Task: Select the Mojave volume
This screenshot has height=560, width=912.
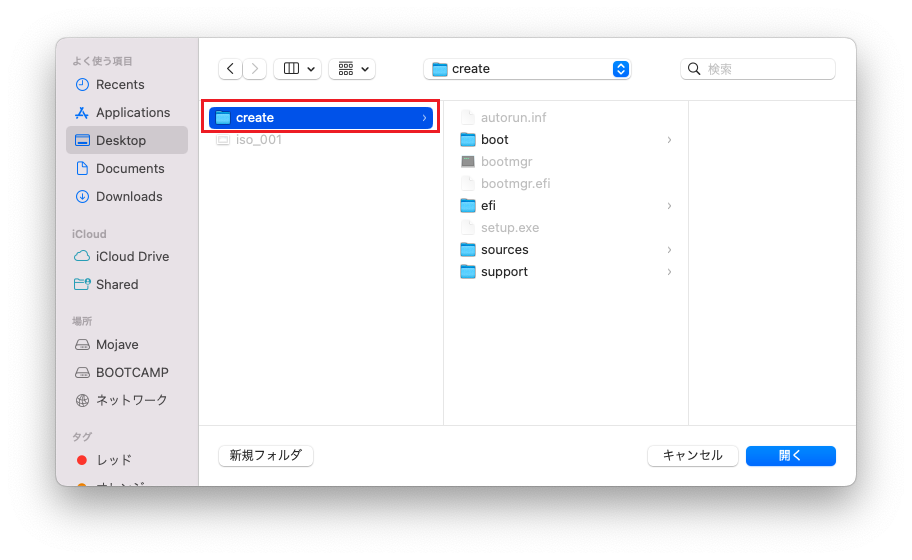Action: pos(127,344)
